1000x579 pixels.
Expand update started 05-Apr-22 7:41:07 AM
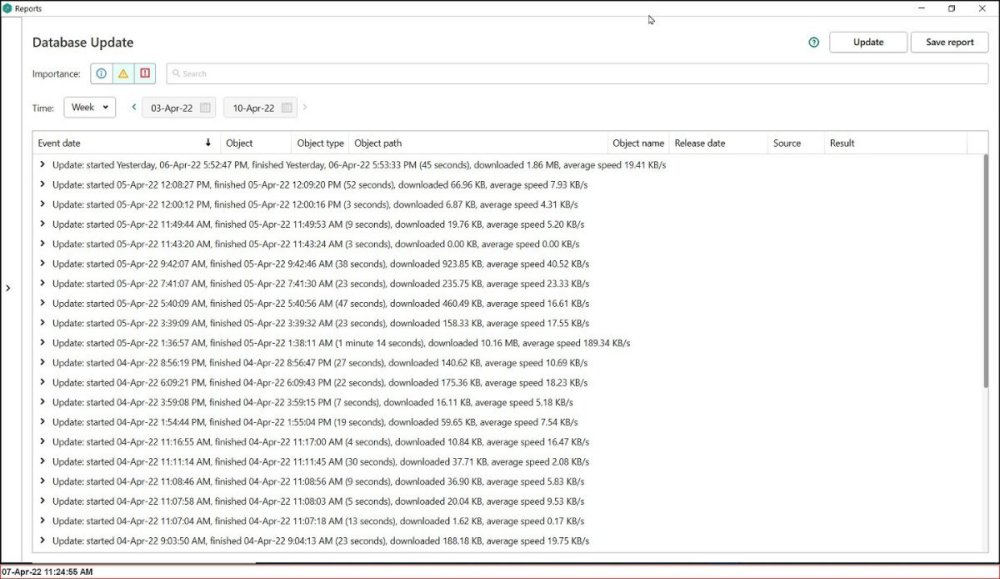pyautogui.click(x=42, y=283)
